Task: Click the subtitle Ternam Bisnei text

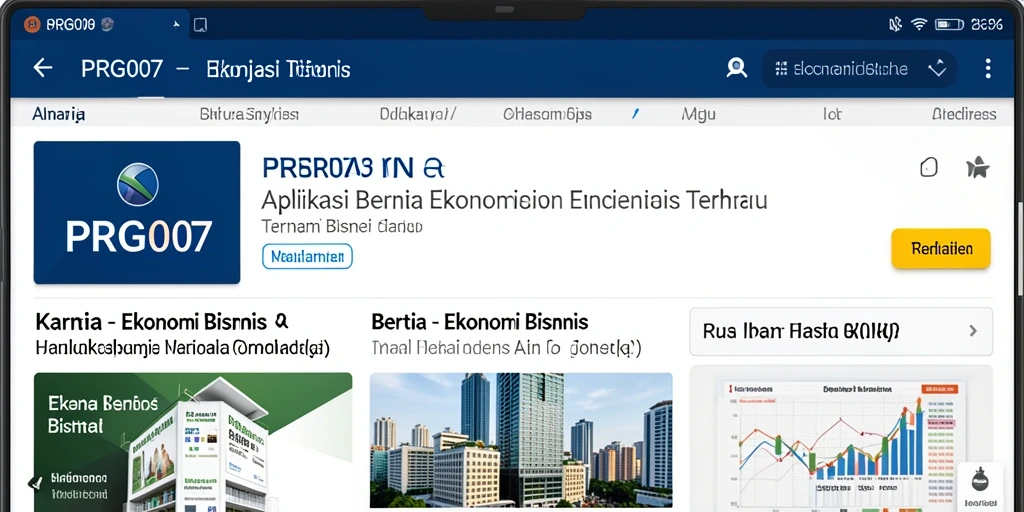Action: pyautogui.click(x=342, y=227)
